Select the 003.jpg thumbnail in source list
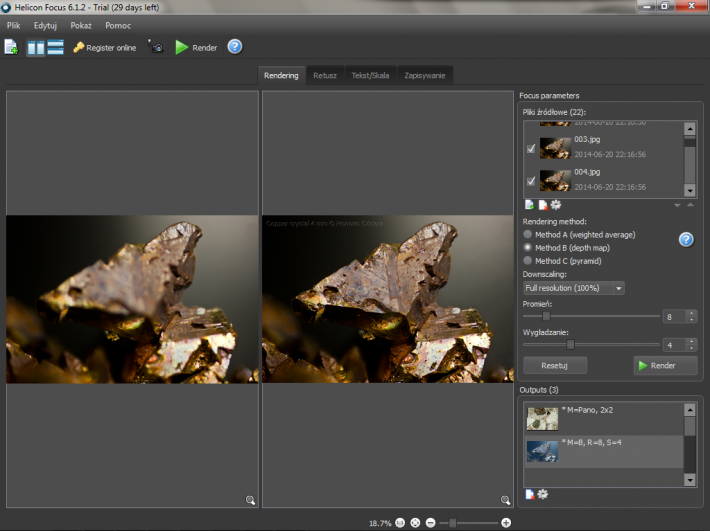The width and height of the screenshot is (710, 531). click(x=555, y=148)
